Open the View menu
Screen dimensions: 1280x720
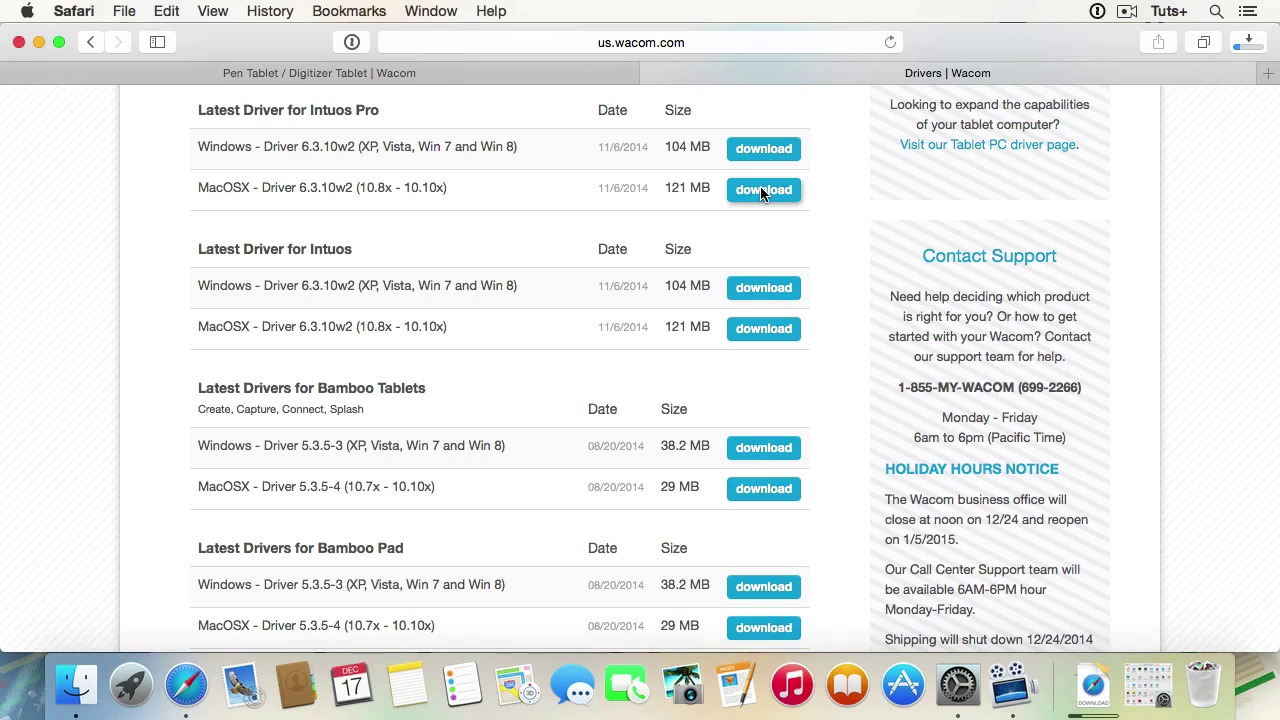pyautogui.click(x=213, y=11)
